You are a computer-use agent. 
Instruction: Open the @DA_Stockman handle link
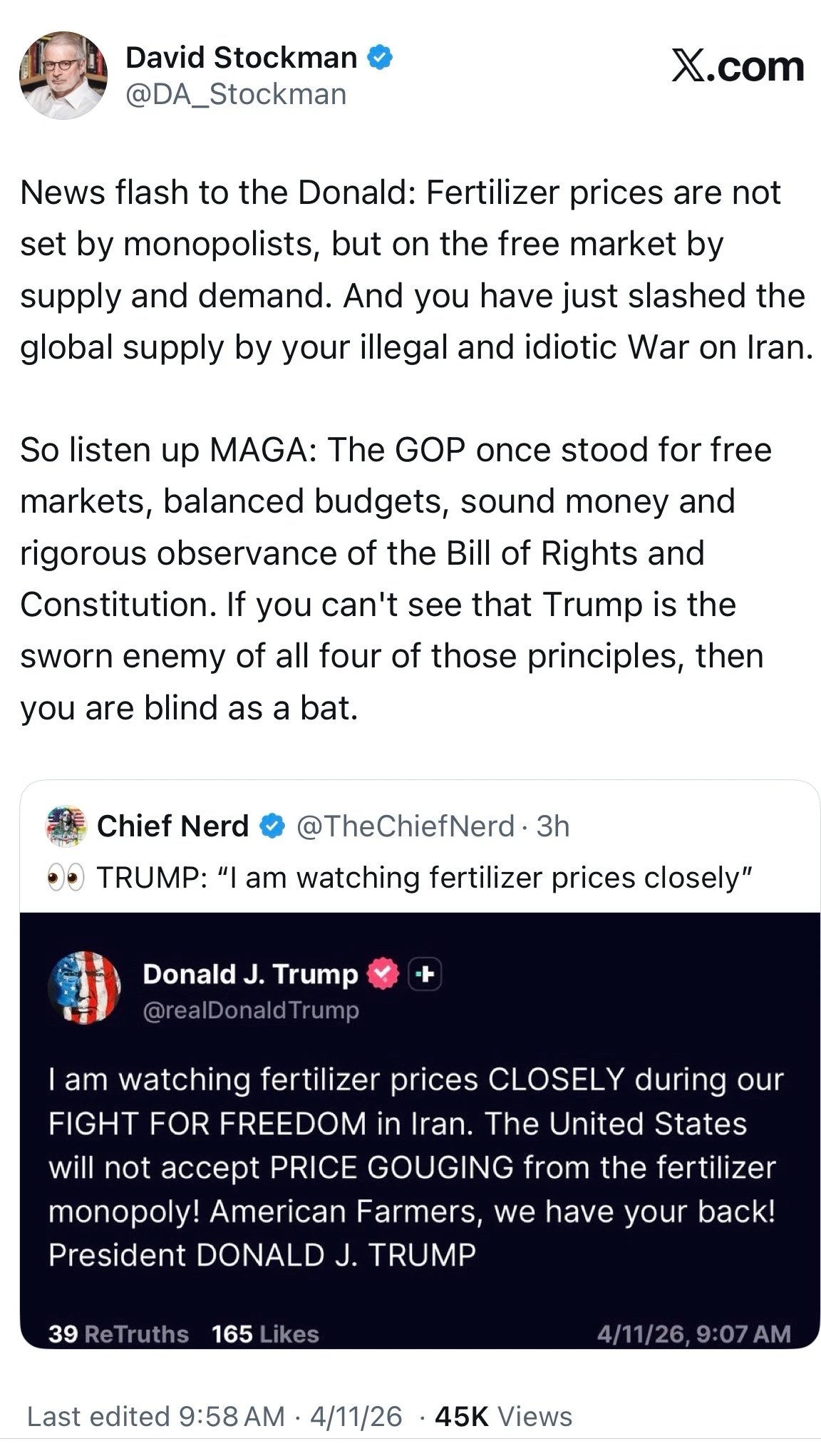tap(236, 94)
